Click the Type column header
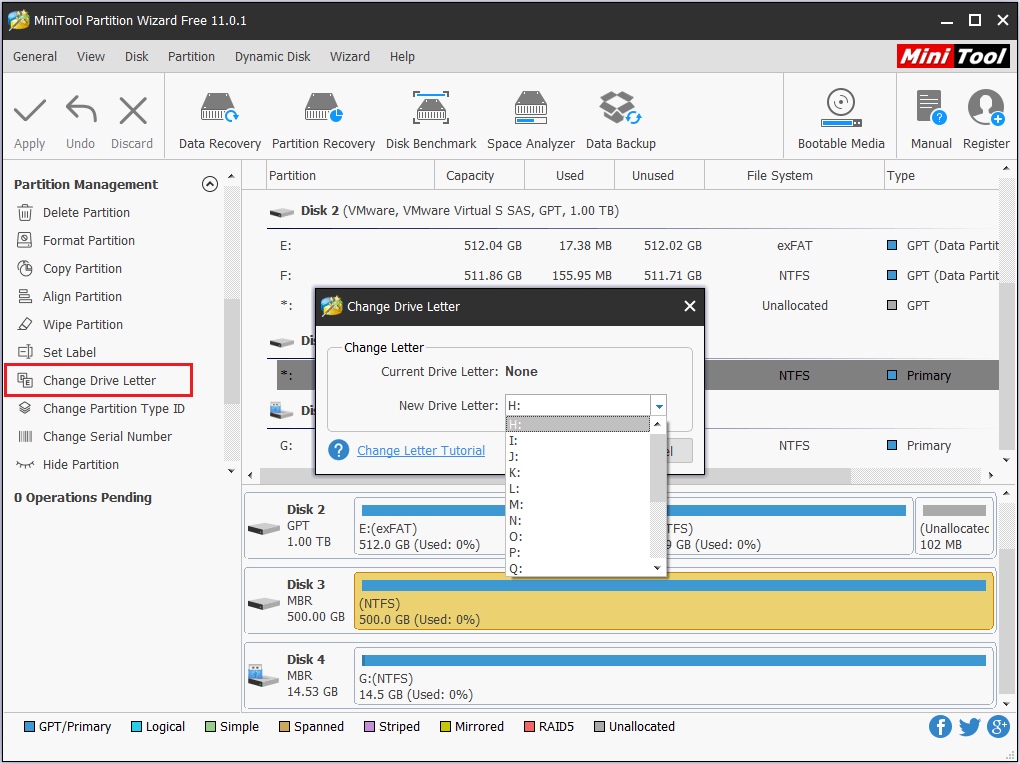The height and width of the screenshot is (764, 1020). point(941,176)
